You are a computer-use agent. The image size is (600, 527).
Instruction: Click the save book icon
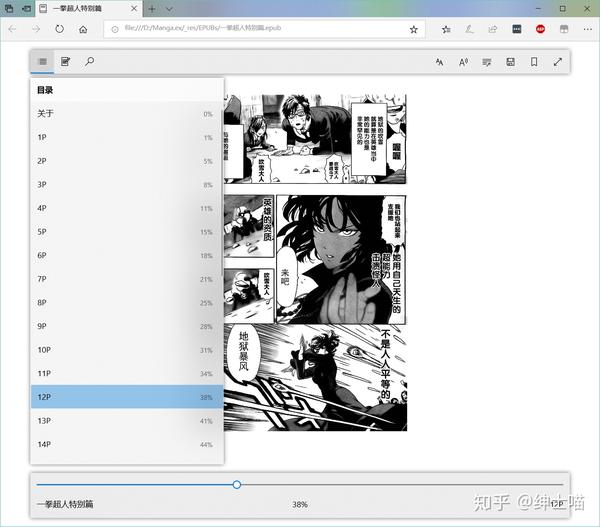(x=510, y=62)
